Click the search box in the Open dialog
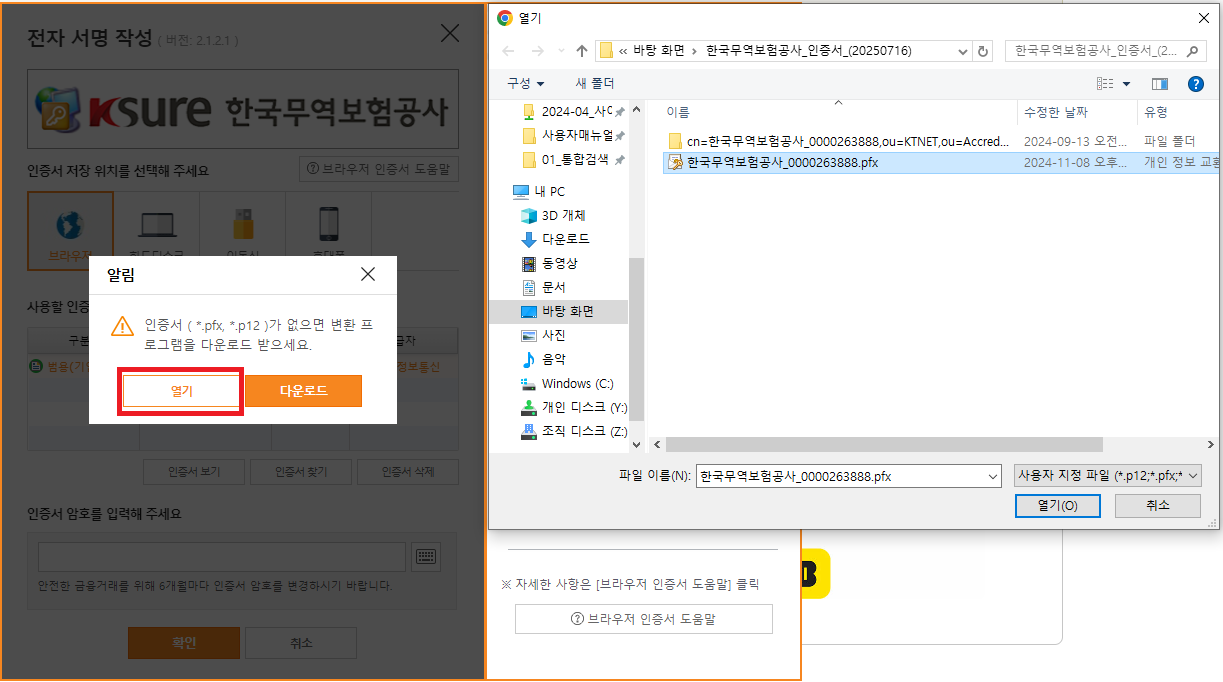This screenshot has width=1223, height=682. coord(1106,51)
